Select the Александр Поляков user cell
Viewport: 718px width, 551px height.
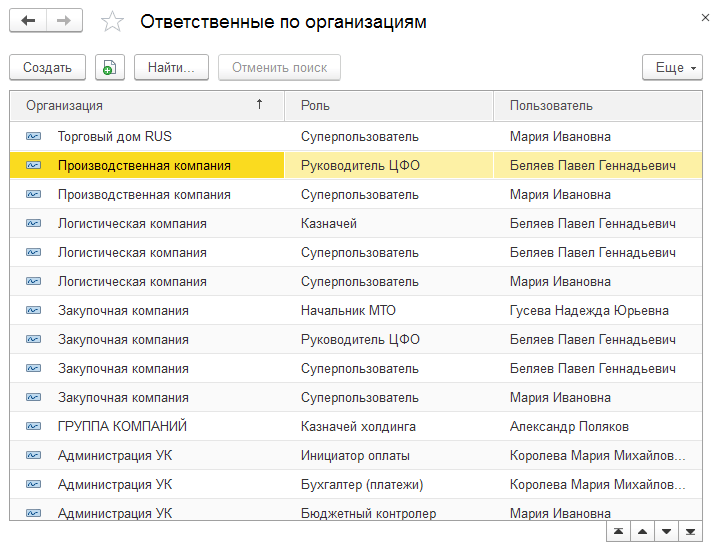[x=569, y=426]
